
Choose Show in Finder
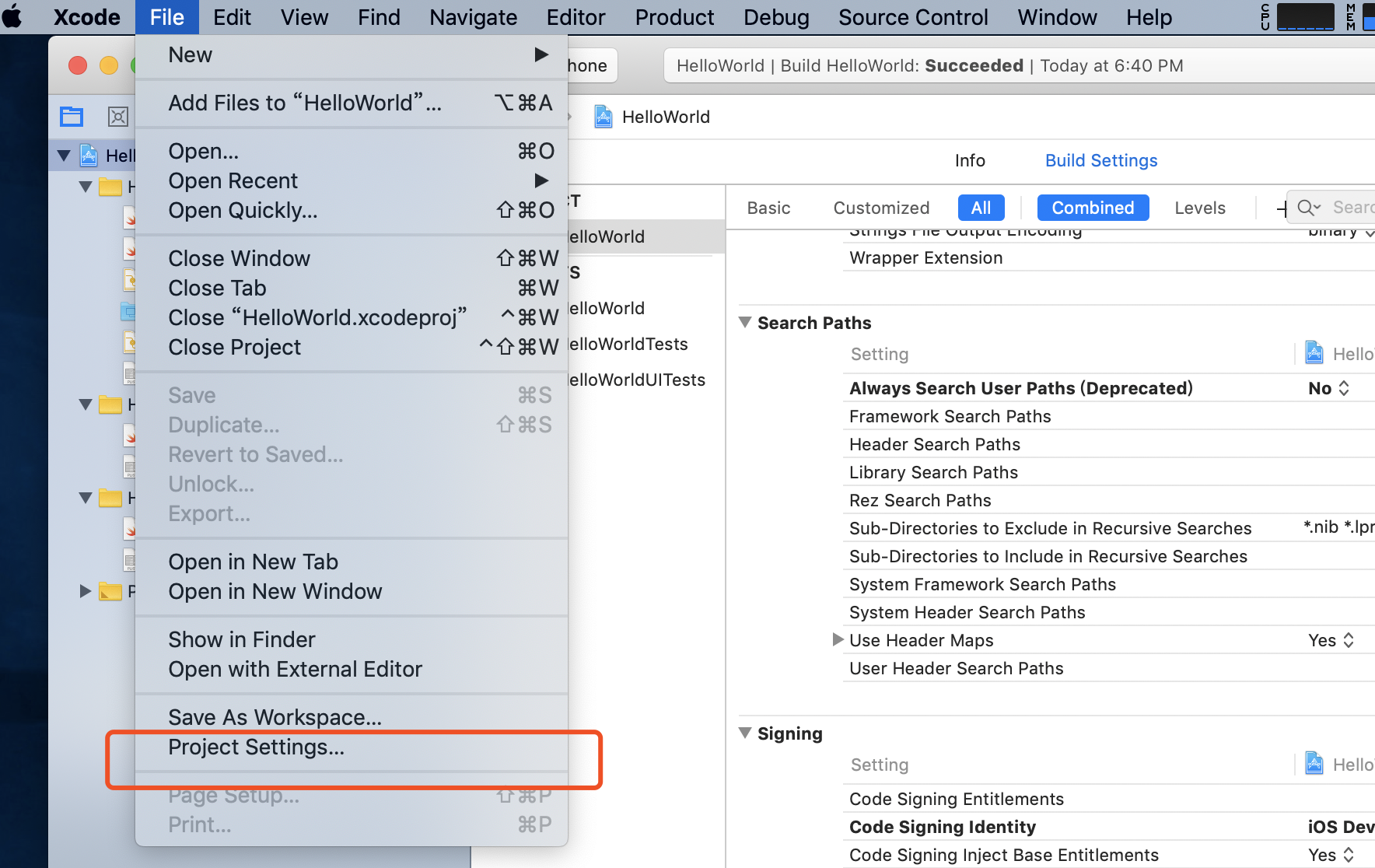coord(352,639)
